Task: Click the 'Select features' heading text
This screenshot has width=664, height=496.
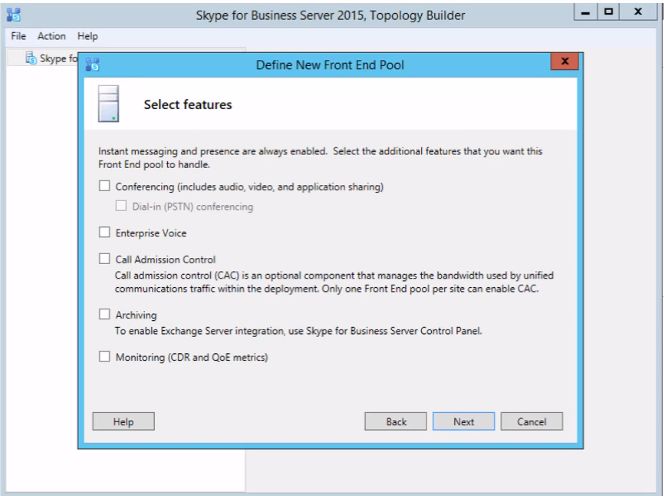Action: pos(188,105)
